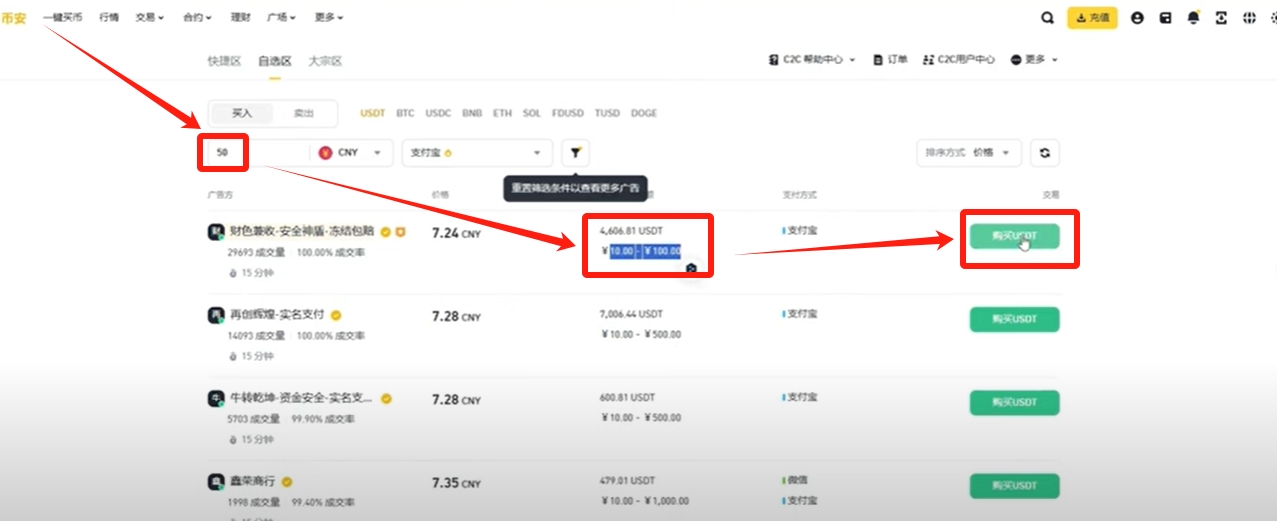This screenshot has height=521, width=1277.
Task: Open the language globe icon
Action: [1249, 18]
